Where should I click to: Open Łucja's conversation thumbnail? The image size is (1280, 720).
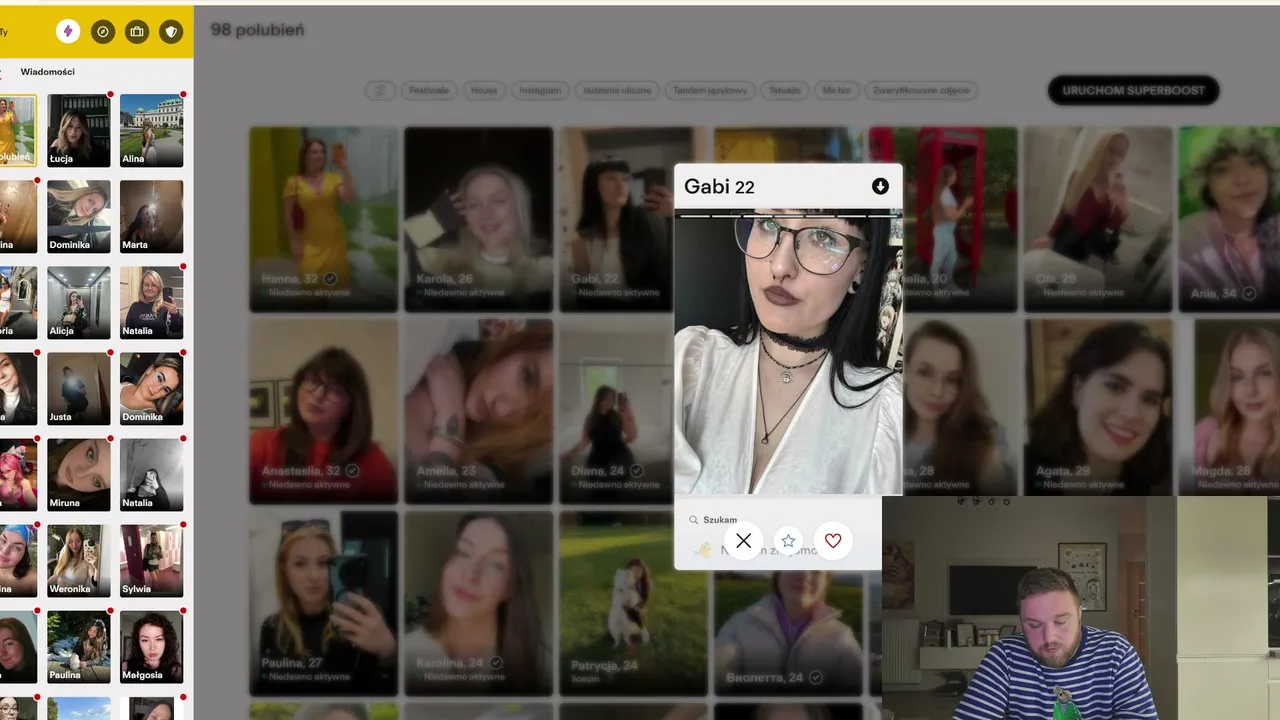(x=79, y=130)
